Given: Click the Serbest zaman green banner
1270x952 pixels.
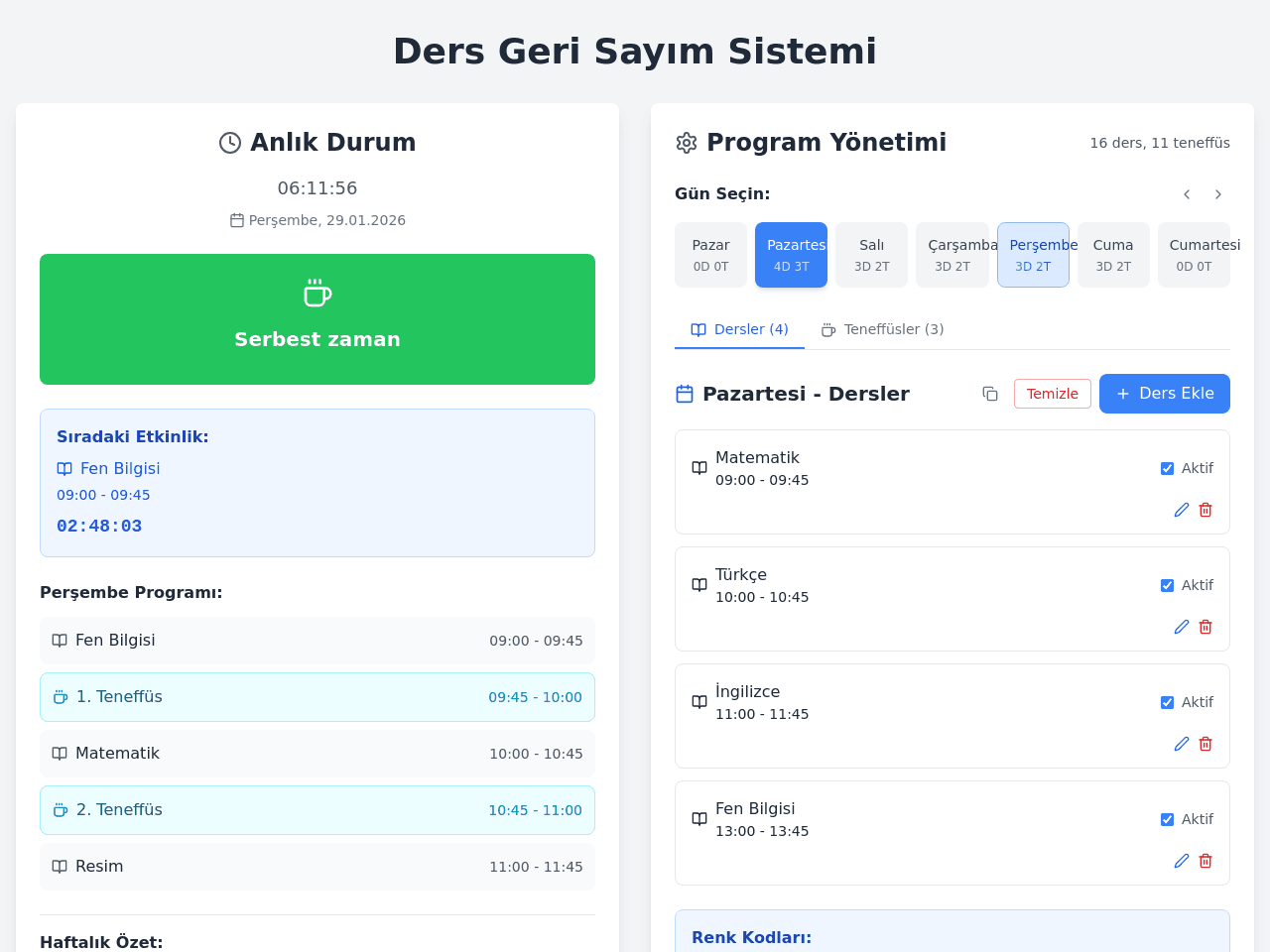Looking at the screenshot, I should pyautogui.click(x=317, y=319).
